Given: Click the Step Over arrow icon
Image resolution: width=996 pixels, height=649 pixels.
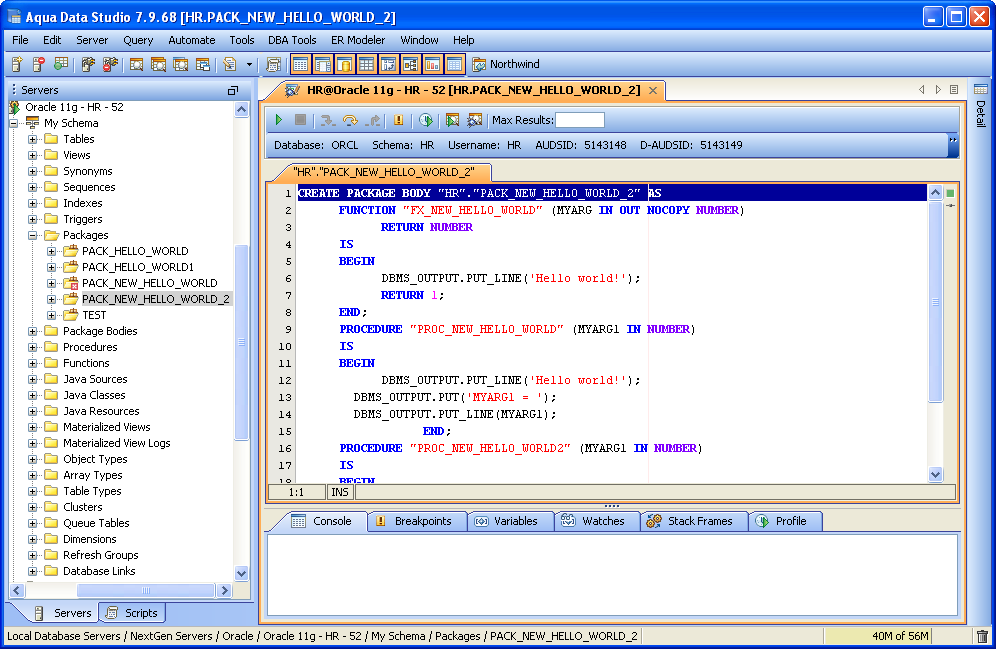Looking at the screenshot, I should 350,120.
